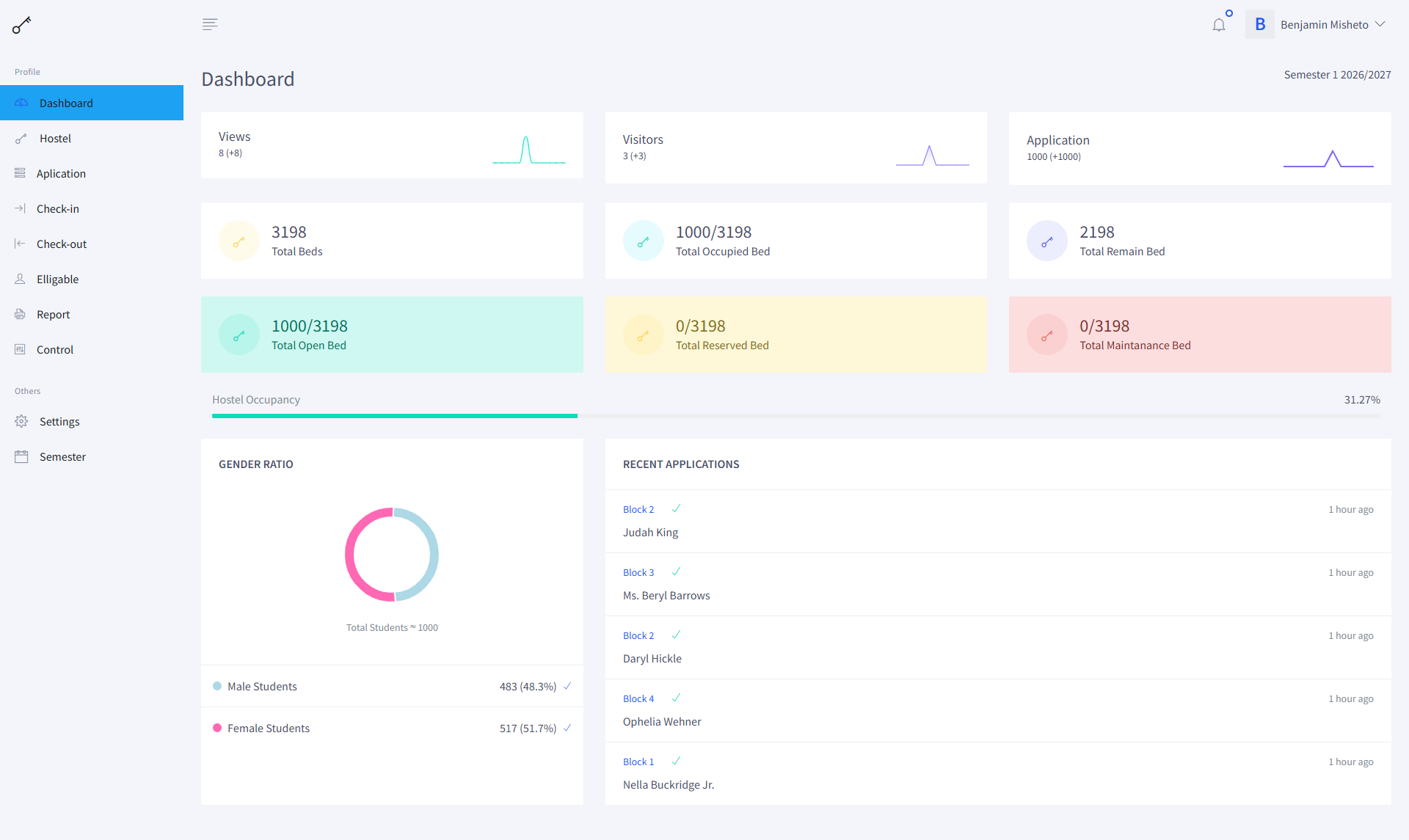
Task: Click the Total Remain Bed key icon
Action: click(1046, 241)
